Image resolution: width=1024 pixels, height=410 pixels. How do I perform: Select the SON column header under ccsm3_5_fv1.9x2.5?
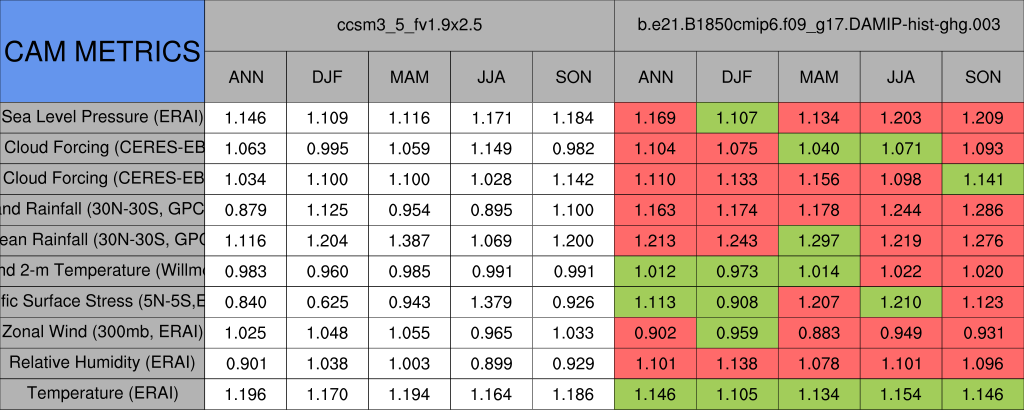click(573, 76)
